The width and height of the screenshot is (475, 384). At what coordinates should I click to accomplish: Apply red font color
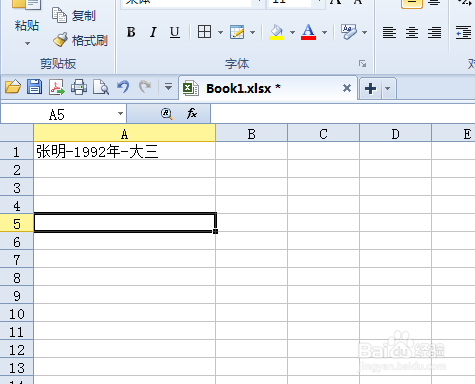click(308, 32)
